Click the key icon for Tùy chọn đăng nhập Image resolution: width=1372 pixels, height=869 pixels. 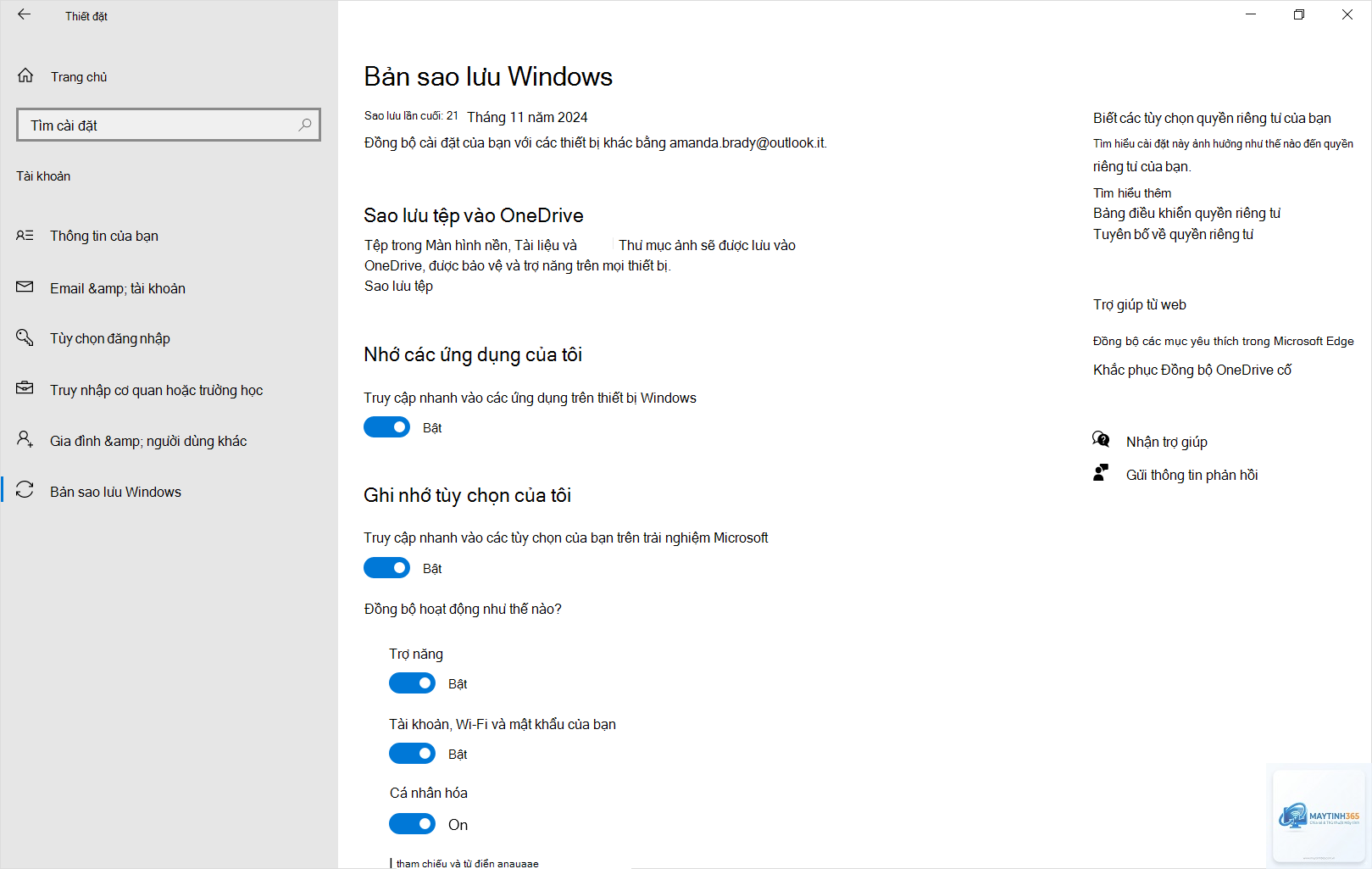tap(25, 337)
